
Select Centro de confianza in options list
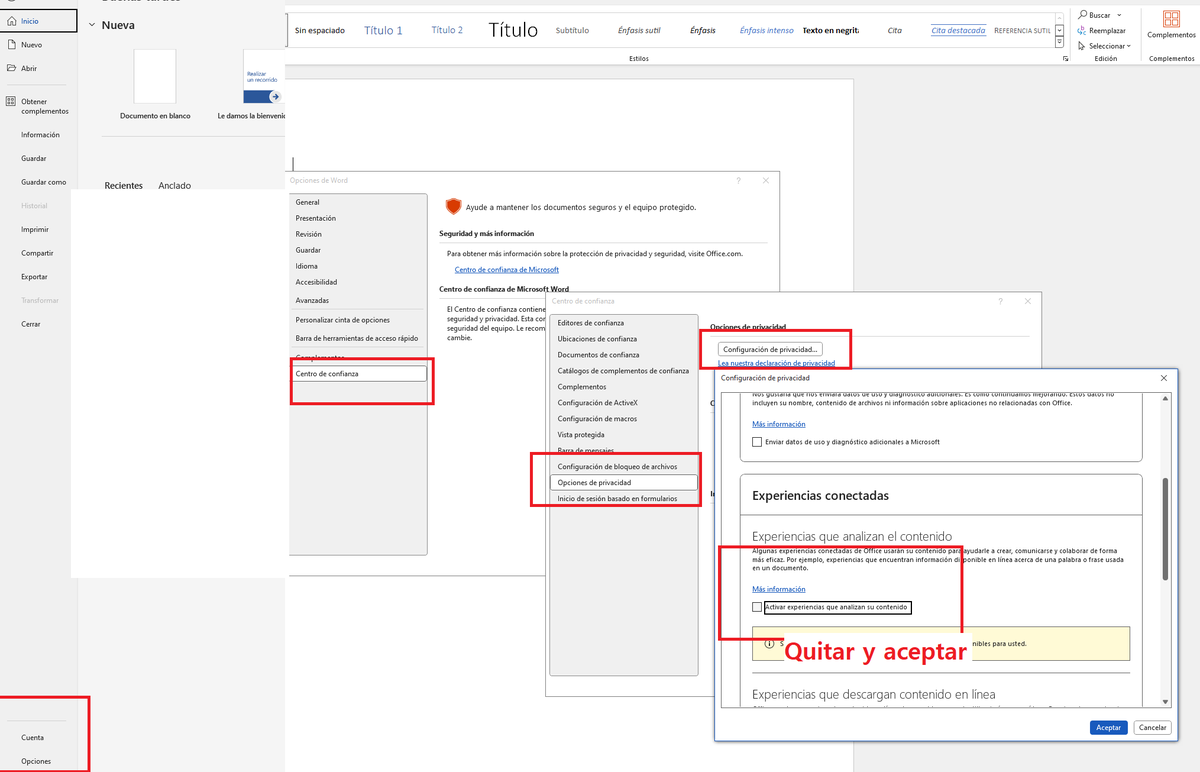pos(359,373)
